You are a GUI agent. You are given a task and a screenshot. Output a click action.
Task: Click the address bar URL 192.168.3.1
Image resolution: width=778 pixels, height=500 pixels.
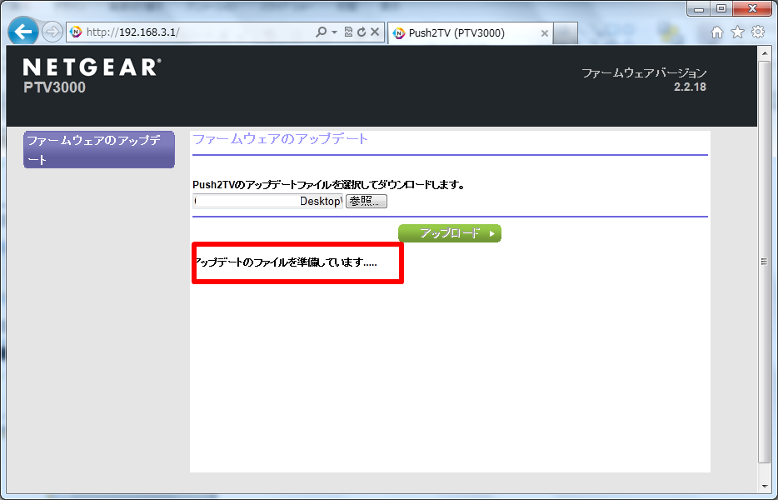pyautogui.click(x=132, y=33)
